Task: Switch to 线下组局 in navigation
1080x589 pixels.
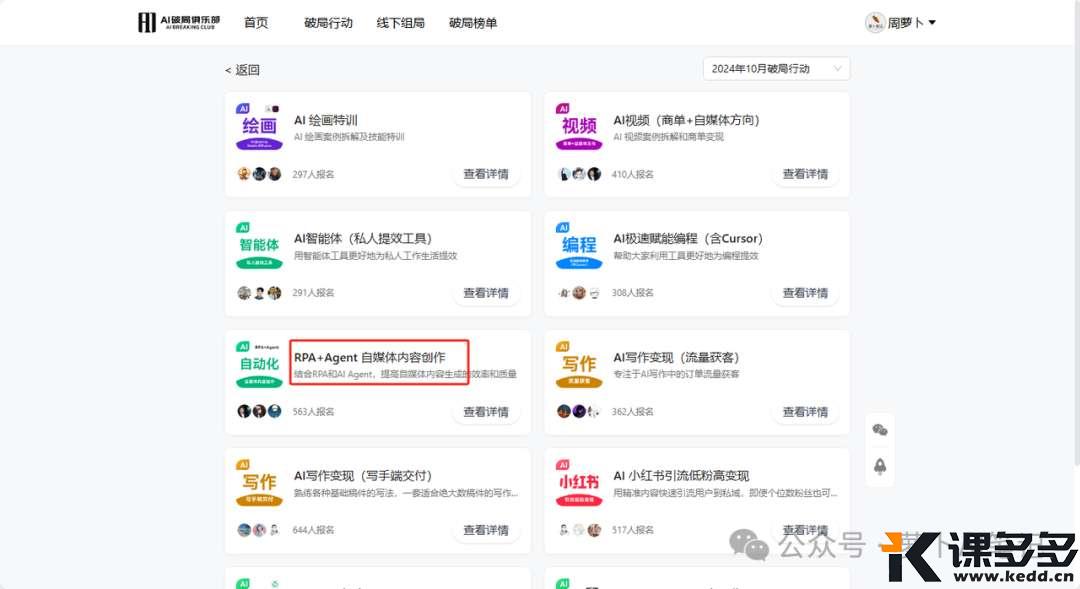Action: (400, 23)
